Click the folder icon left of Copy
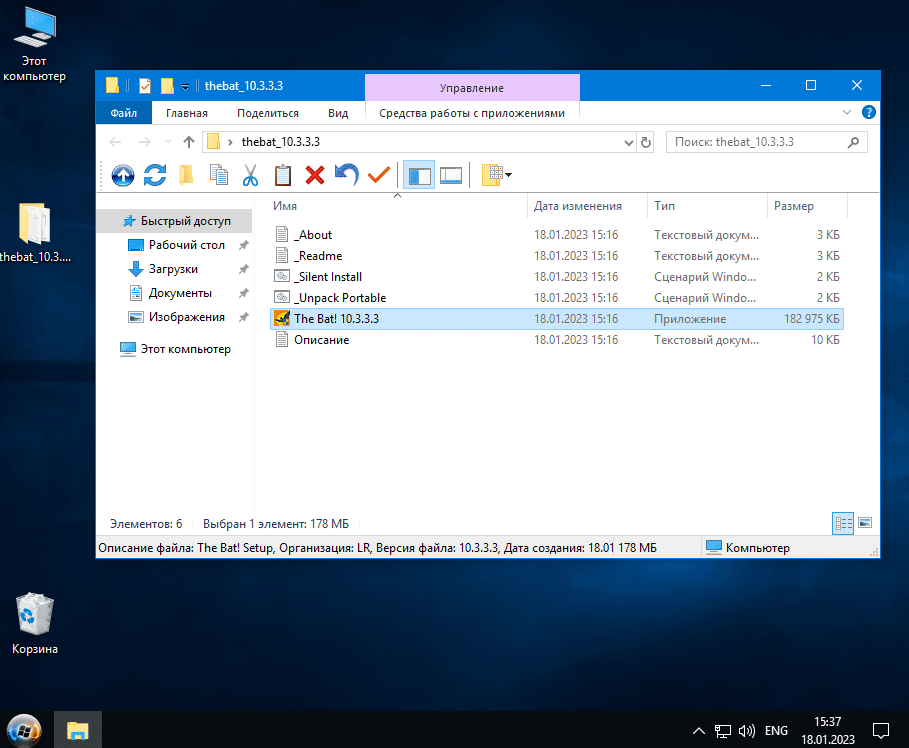Viewport: 909px width, 748px height. 186,175
